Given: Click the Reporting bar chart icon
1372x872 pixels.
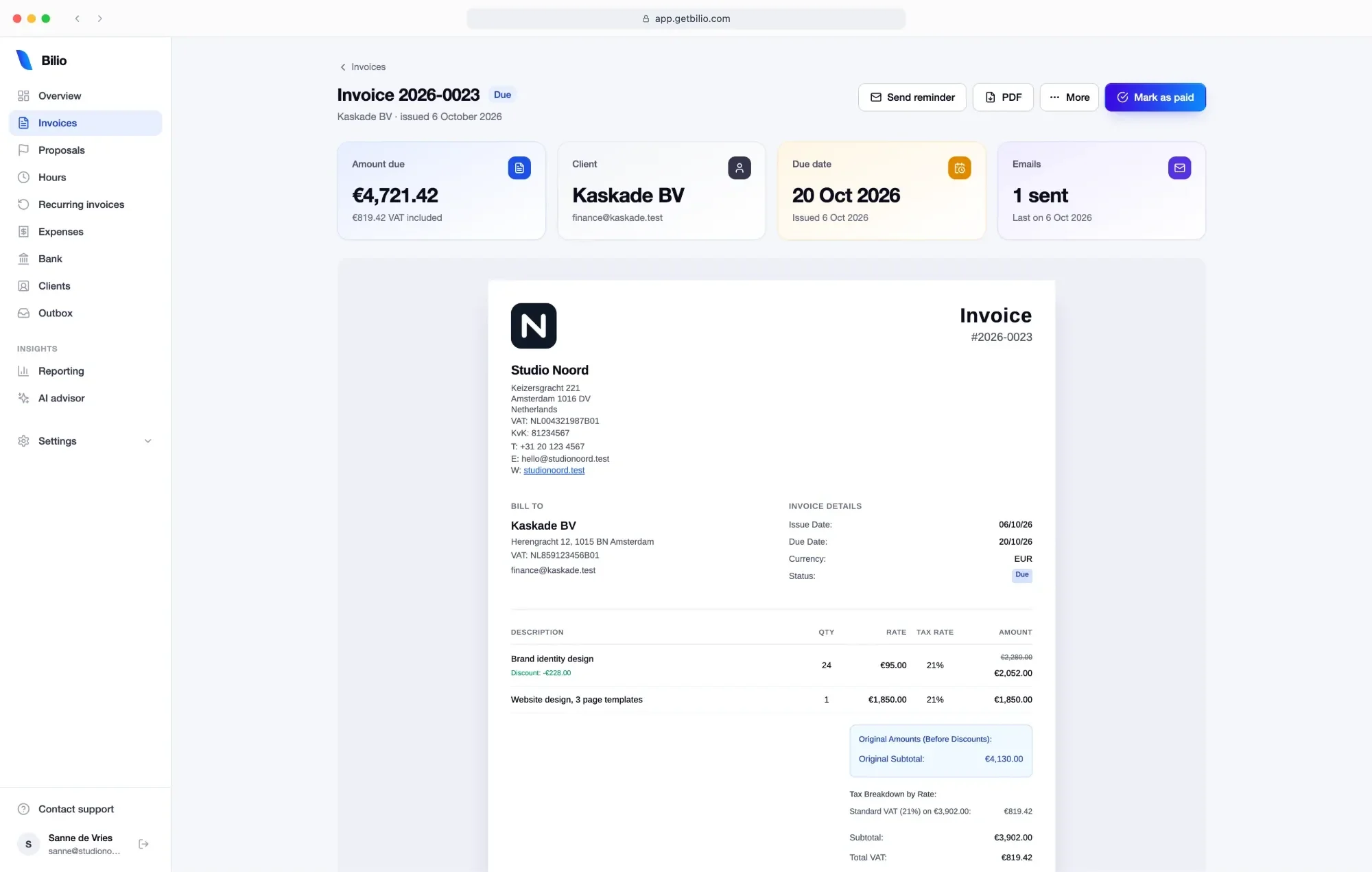Looking at the screenshot, I should pyautogui.click(x=23, y=371).
